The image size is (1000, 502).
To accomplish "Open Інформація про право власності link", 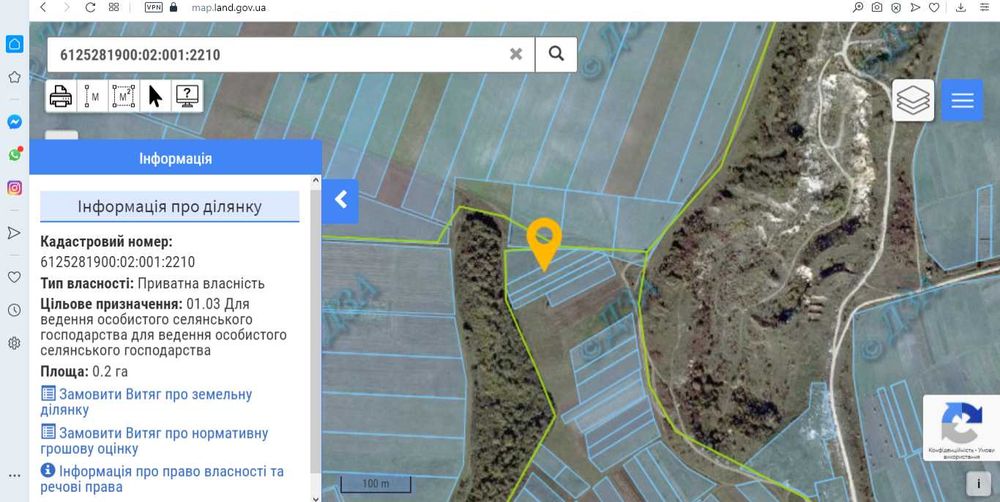I will pos(162,479).
